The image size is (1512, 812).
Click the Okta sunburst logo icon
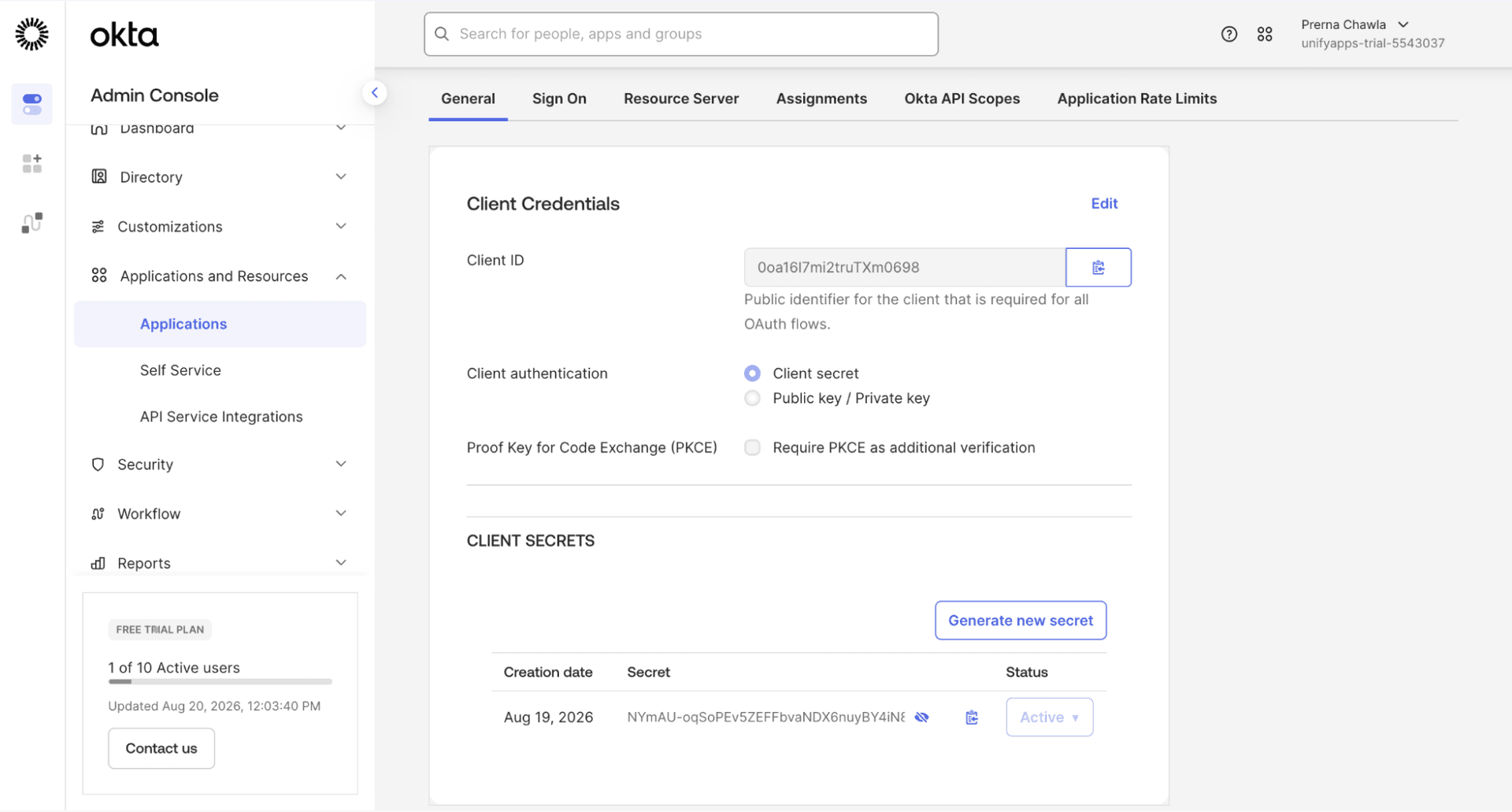(31, 34)
